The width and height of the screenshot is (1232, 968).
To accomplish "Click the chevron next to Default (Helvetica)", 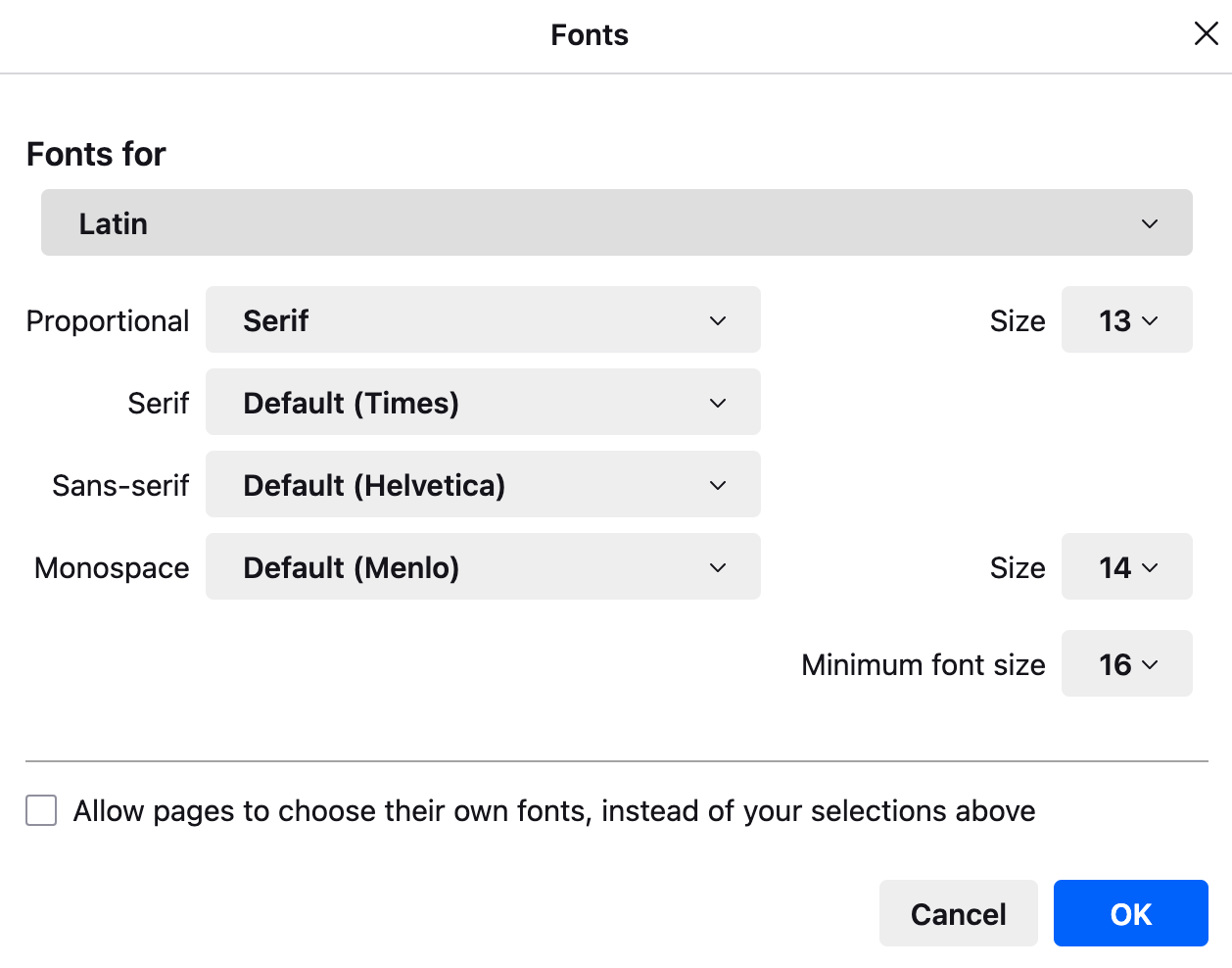I will (x=718, y=485).
